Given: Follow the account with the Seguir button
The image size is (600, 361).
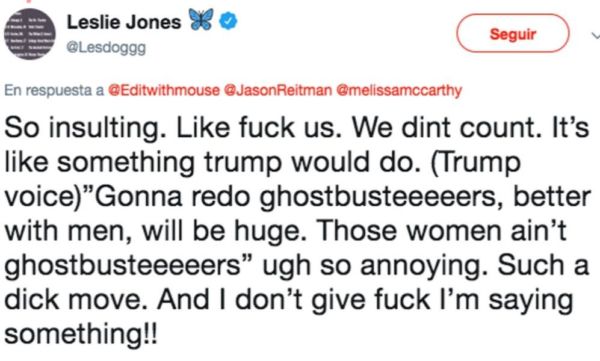Looking at the screenshot, I should [513, 33].
